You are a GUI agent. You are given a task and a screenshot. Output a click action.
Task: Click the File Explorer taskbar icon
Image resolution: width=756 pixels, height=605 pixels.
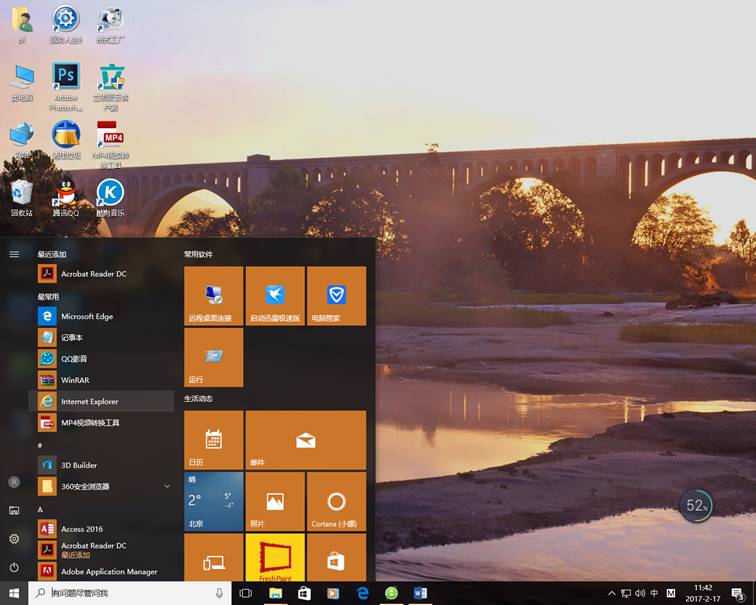275,593
